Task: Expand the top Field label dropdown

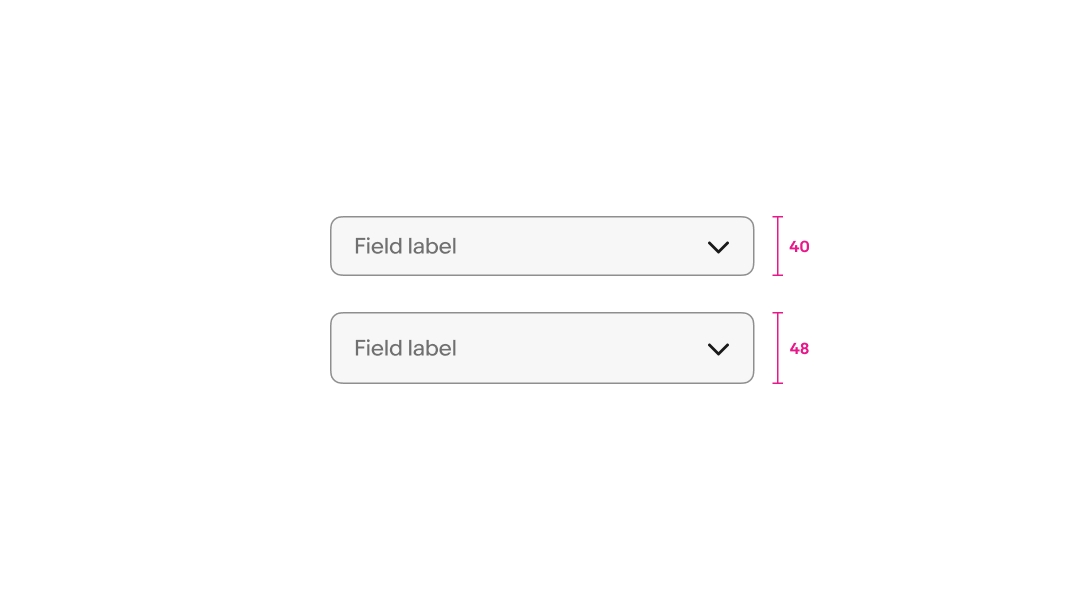Action: [542, 246]
